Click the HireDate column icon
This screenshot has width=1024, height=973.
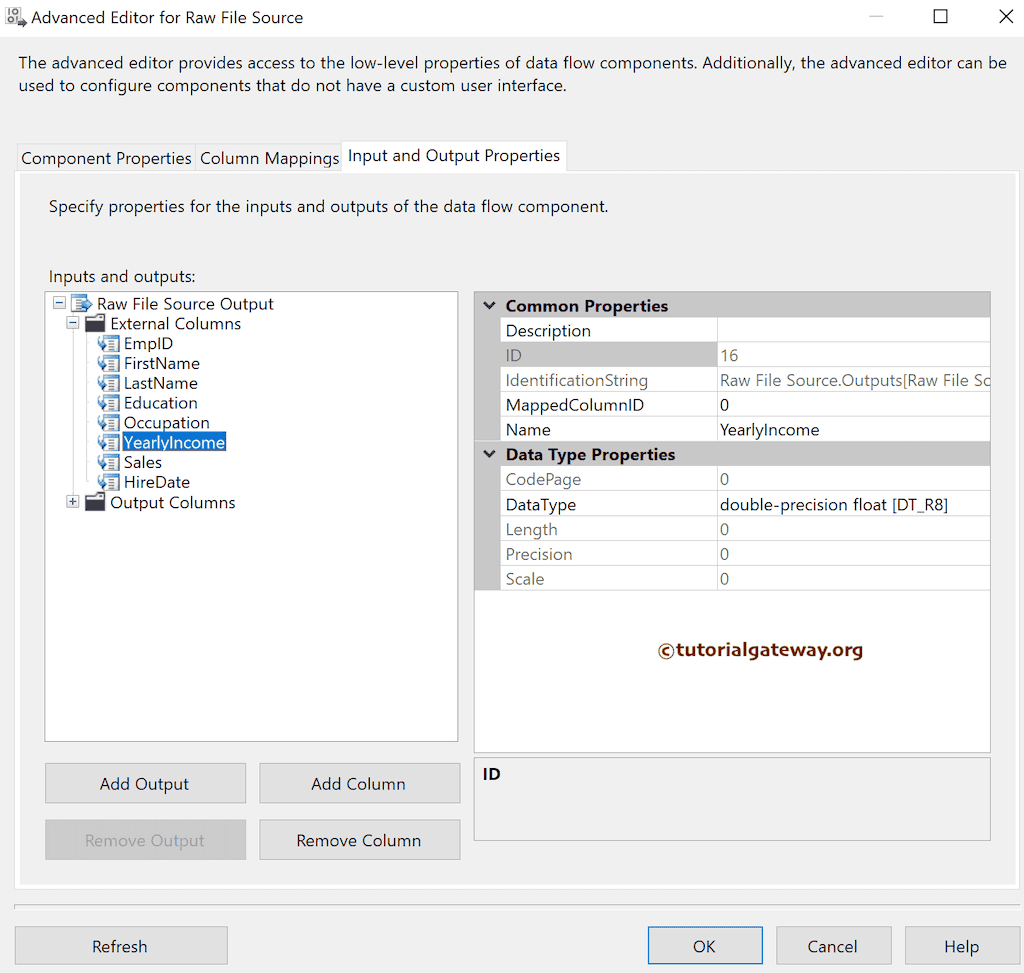[108, 482]
